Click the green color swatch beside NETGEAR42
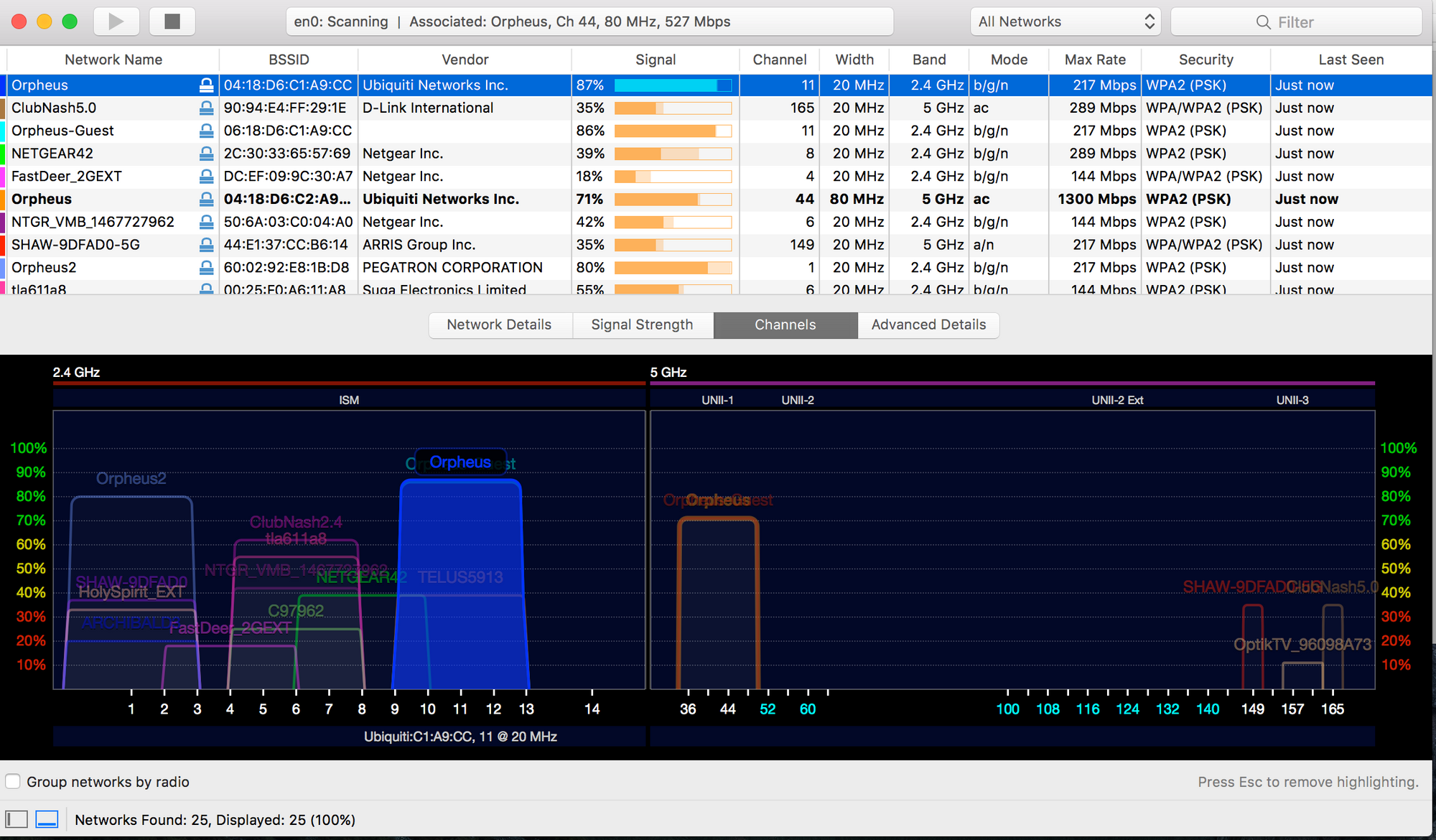1436x840 pixels. pos(4,154)
